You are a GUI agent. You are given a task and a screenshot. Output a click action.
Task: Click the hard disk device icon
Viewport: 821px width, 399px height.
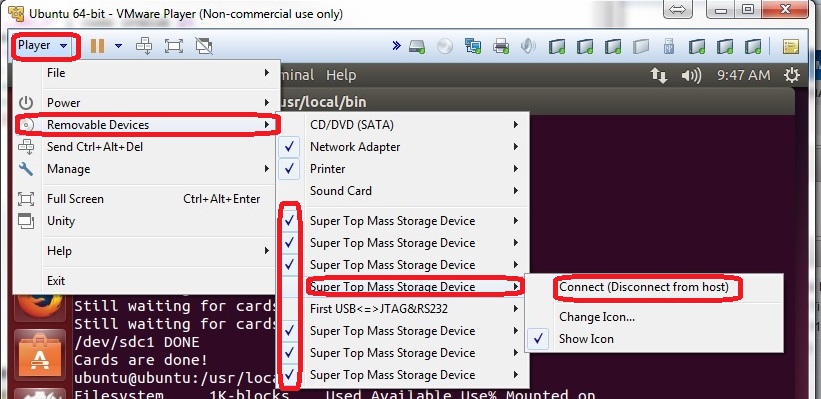click(417, 47)
